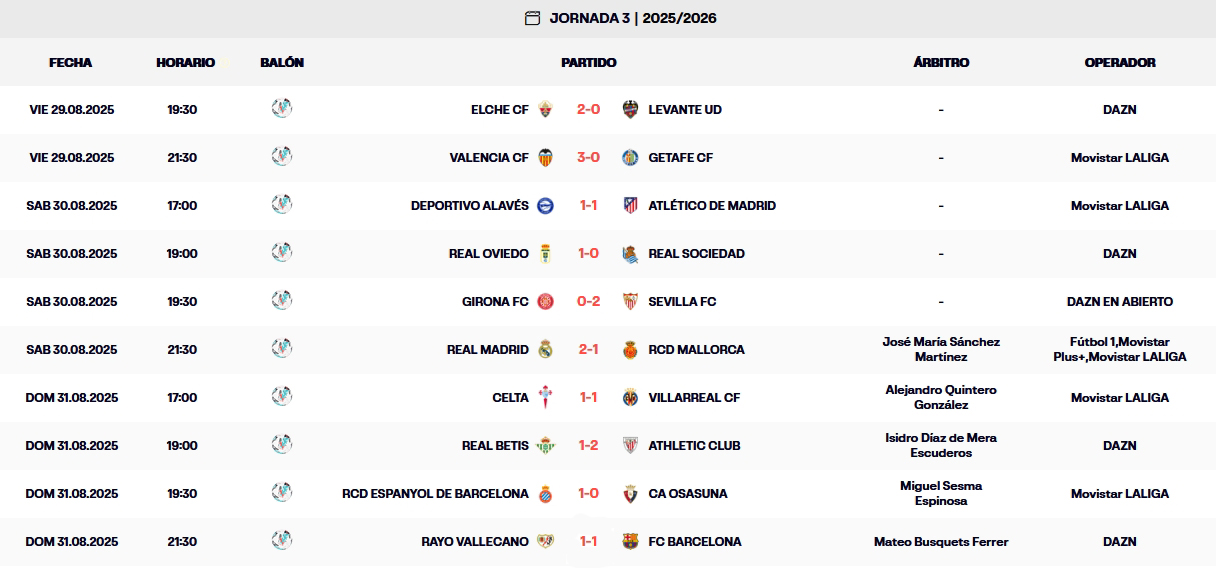Click the Jornada 3 2025/2026 title
This screenshot has width=1216, height=568.
pyautogui.click(x=633, y=18)
